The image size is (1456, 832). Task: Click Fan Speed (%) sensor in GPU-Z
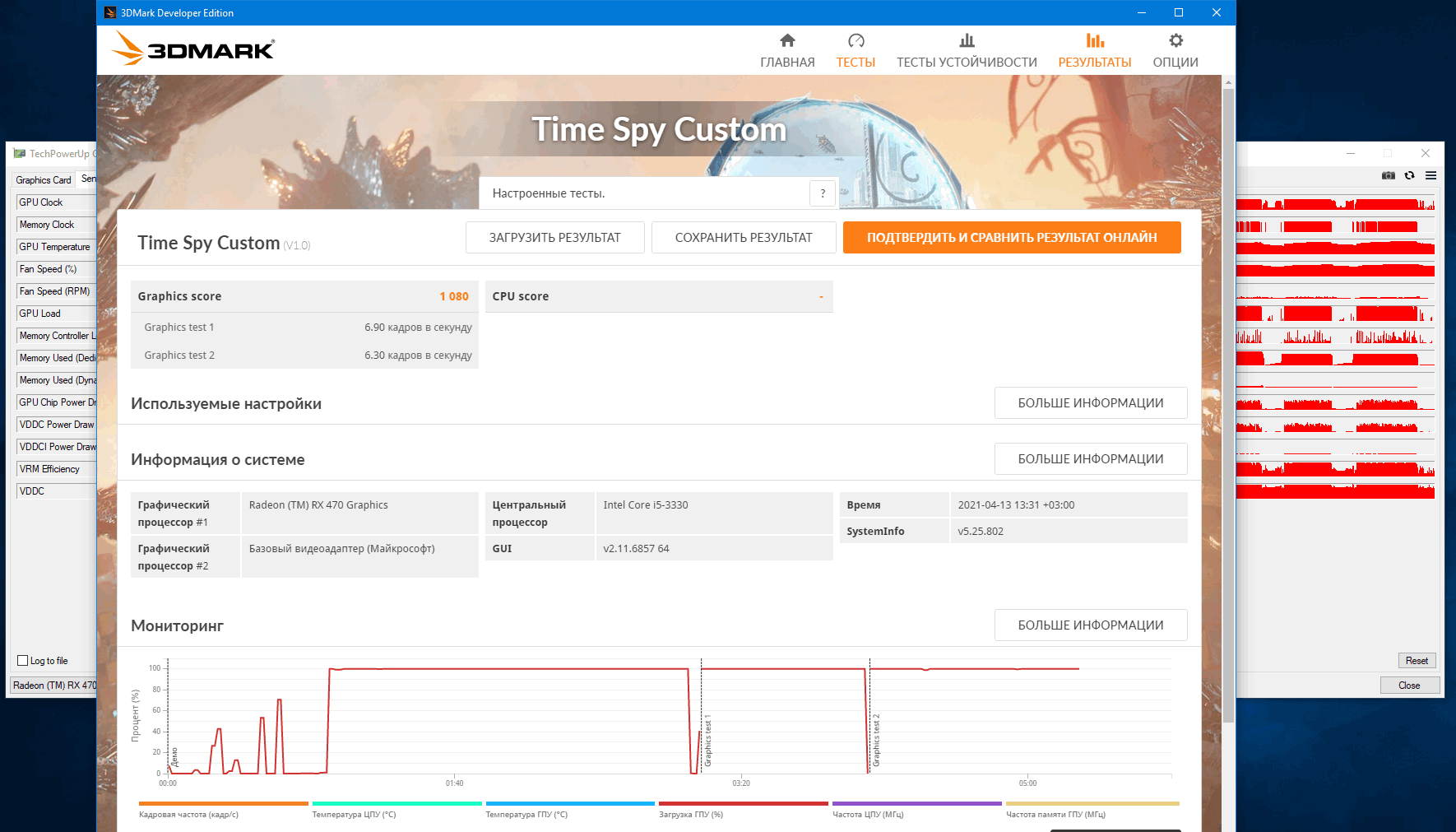(x=56, y=269)
